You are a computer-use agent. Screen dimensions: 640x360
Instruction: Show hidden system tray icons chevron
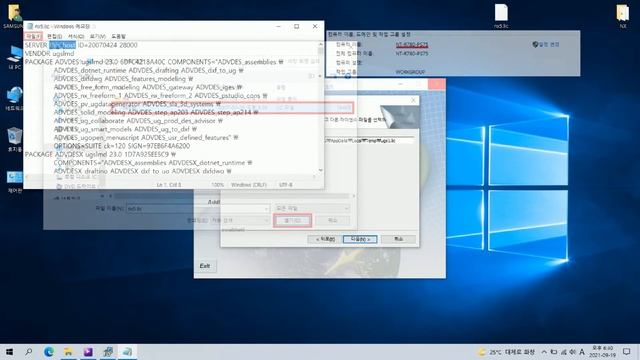544,352
